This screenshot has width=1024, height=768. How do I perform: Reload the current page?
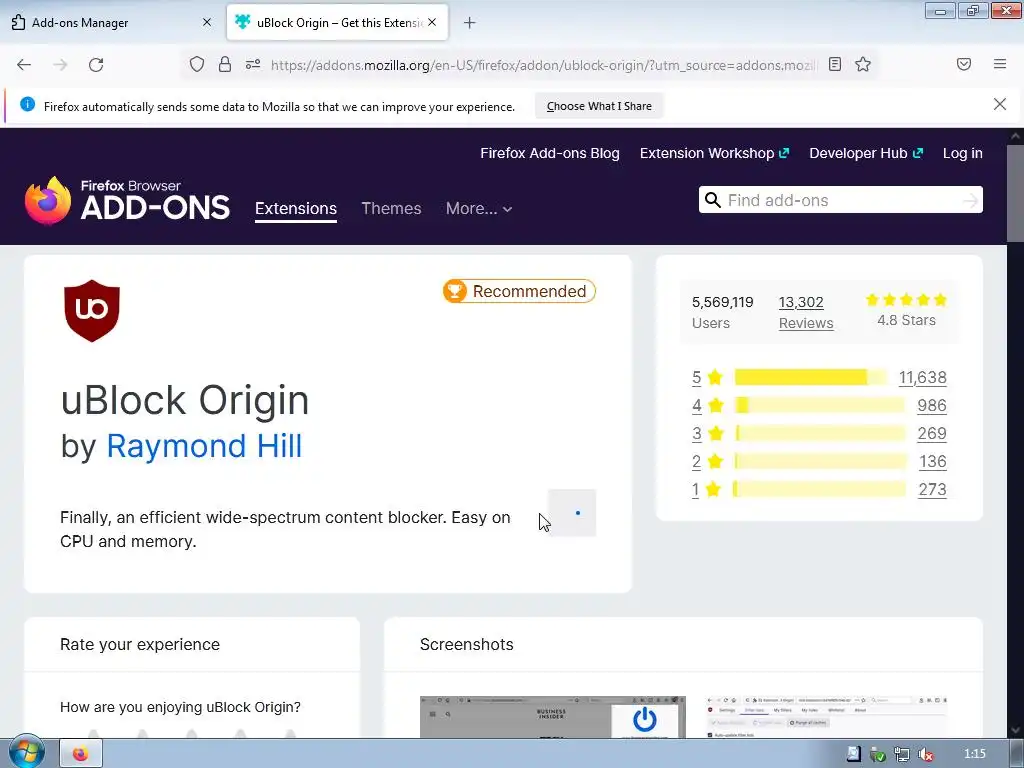[x=96, y=65]
